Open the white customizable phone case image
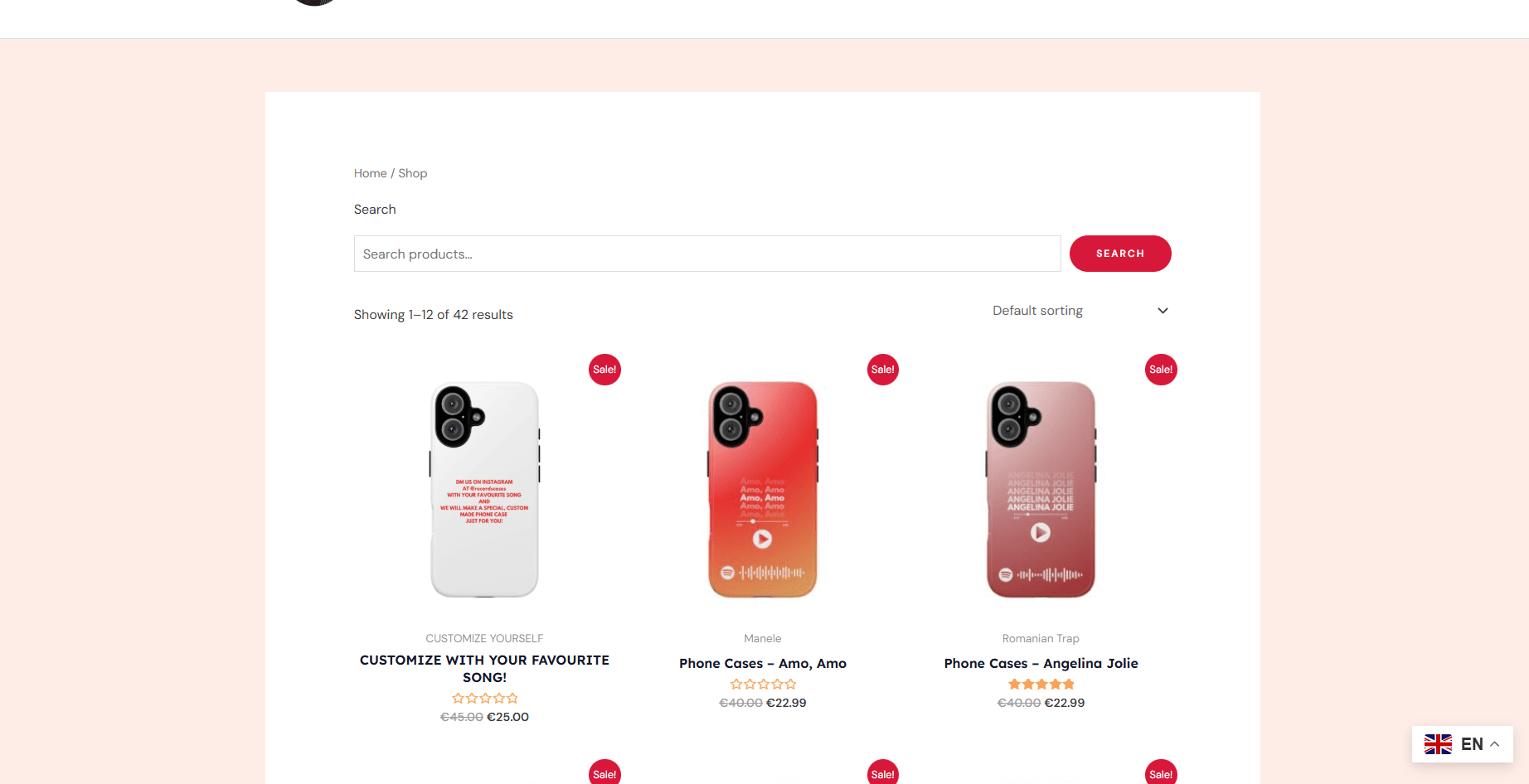1529x784 pixels. (484, 489)
